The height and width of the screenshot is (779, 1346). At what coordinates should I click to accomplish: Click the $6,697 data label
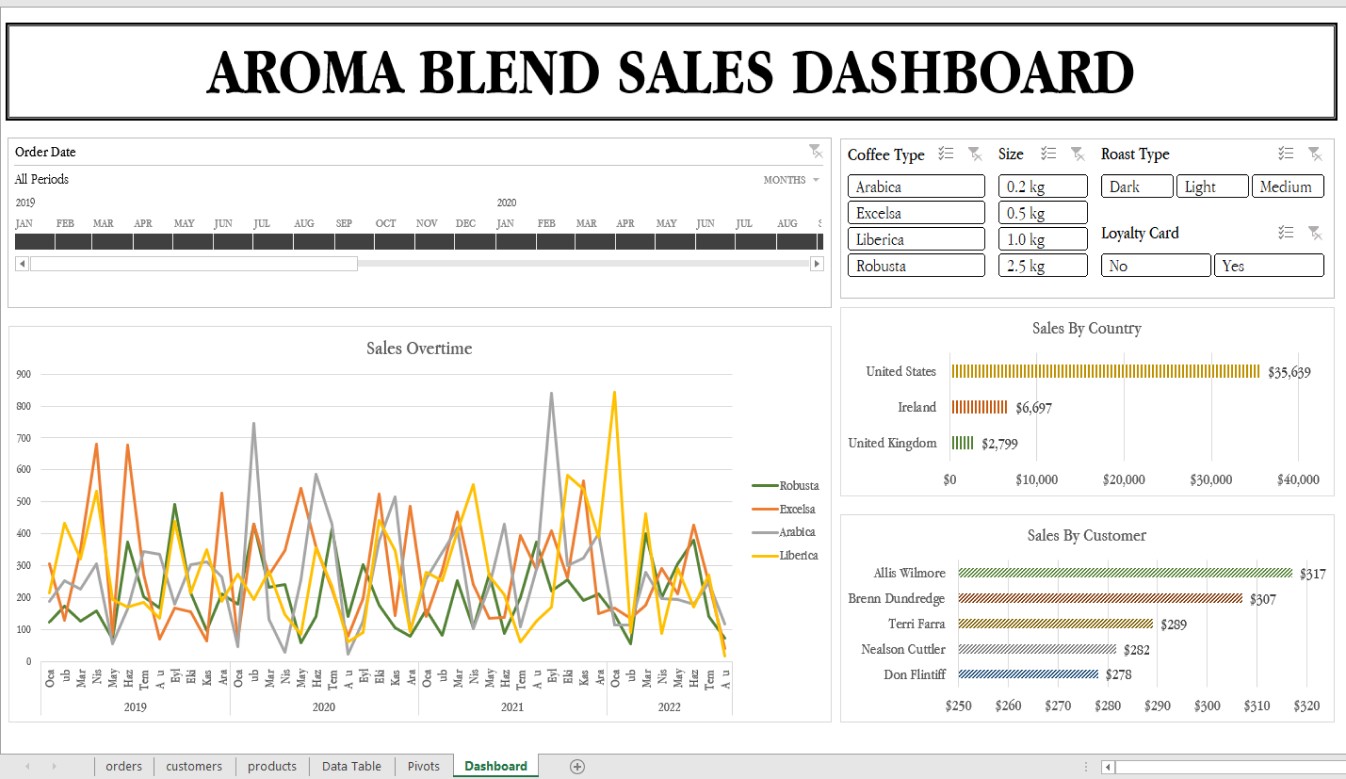[1033, 408]
